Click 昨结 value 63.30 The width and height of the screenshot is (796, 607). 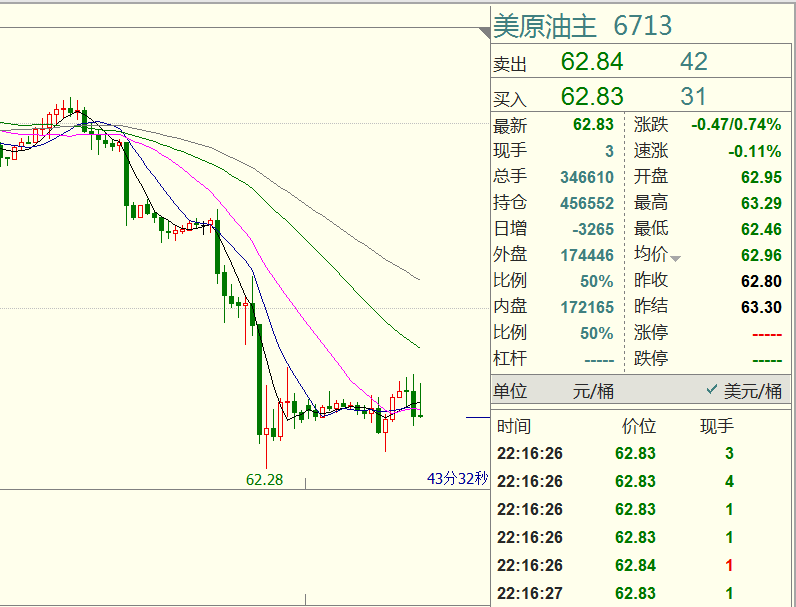click(761, 308)
